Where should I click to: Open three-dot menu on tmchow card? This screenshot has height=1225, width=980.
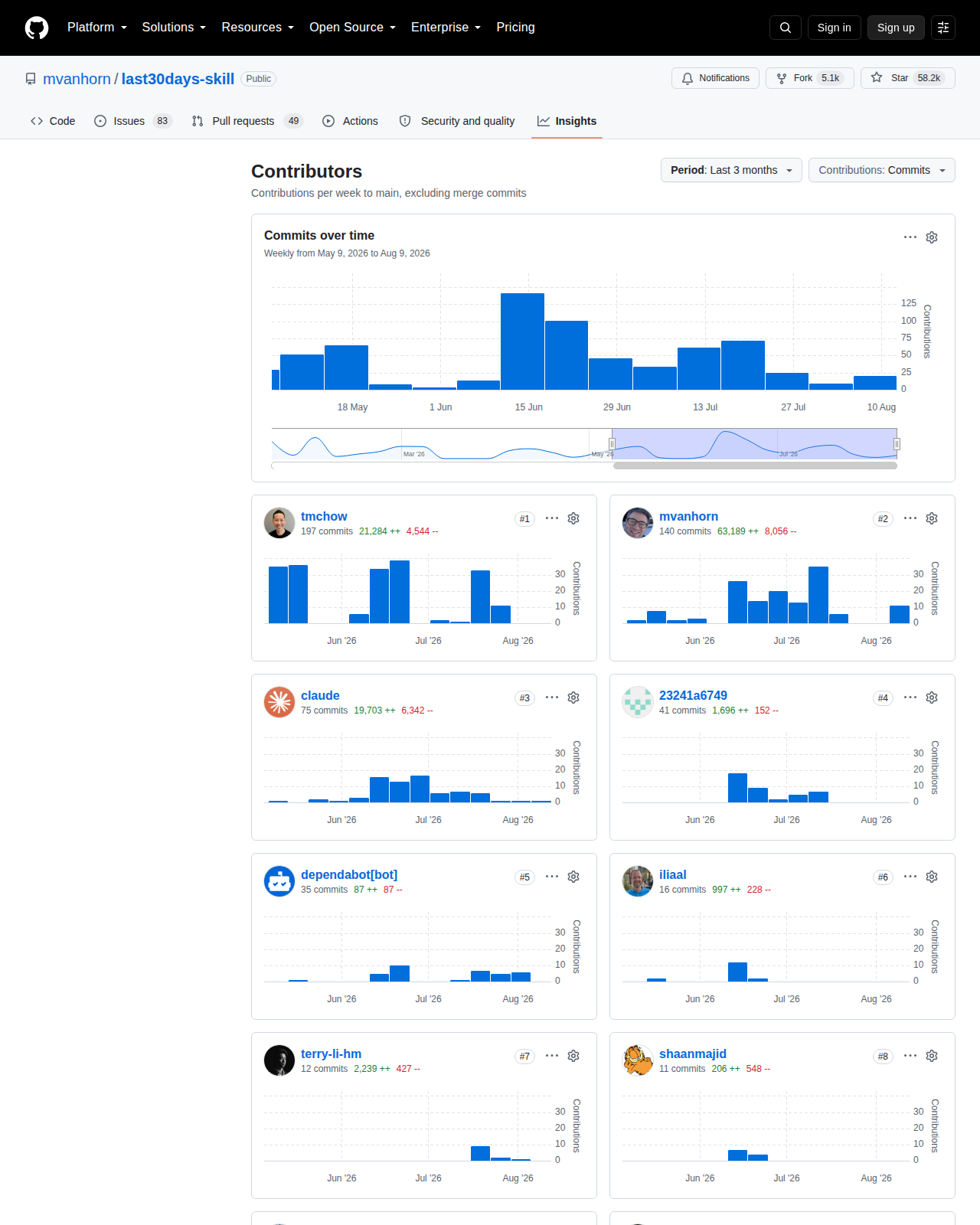tap(552, 518)
